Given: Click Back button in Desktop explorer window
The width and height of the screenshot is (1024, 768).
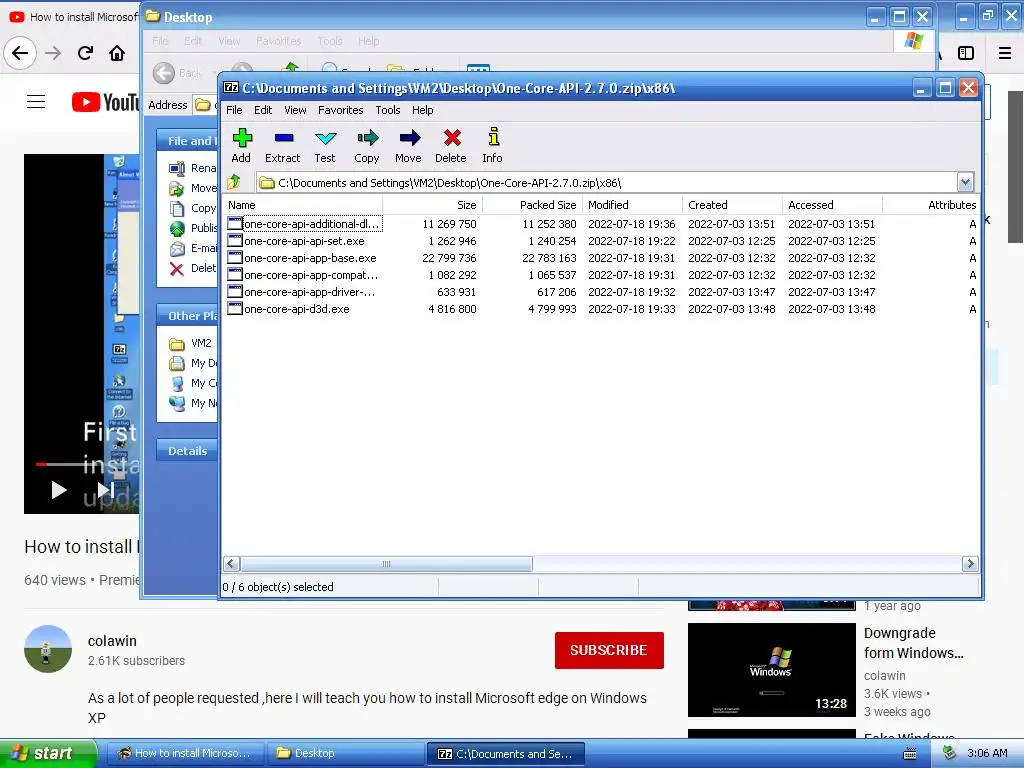Looking at the screenshot, I should [x=178, y=72].
